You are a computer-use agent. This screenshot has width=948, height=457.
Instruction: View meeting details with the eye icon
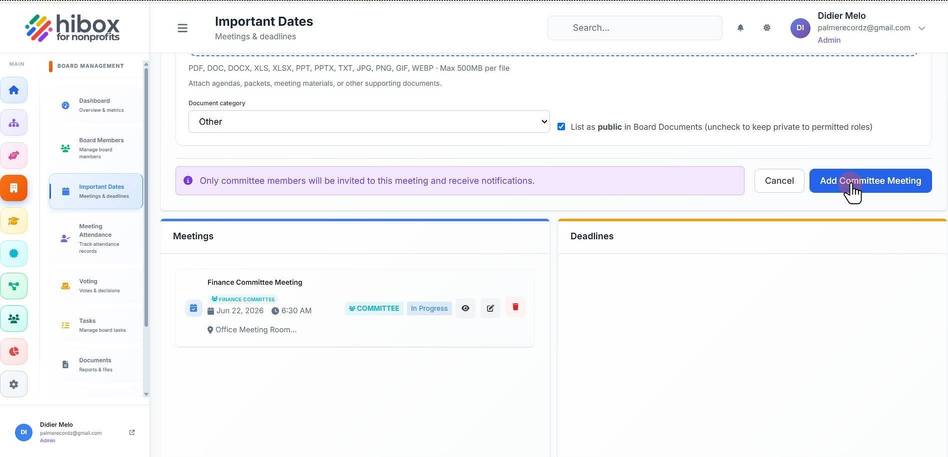(465, 308)
